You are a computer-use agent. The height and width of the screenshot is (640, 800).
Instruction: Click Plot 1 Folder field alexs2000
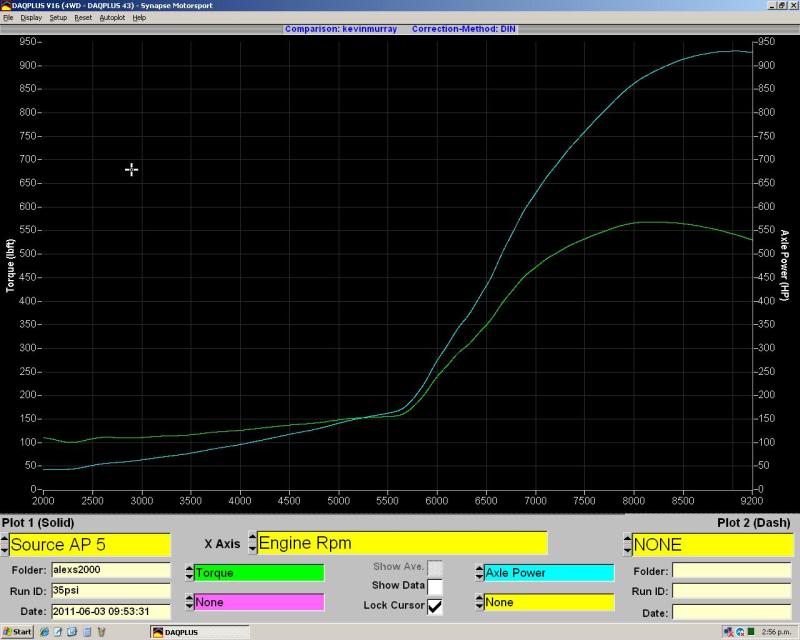(x=111, y=570)
